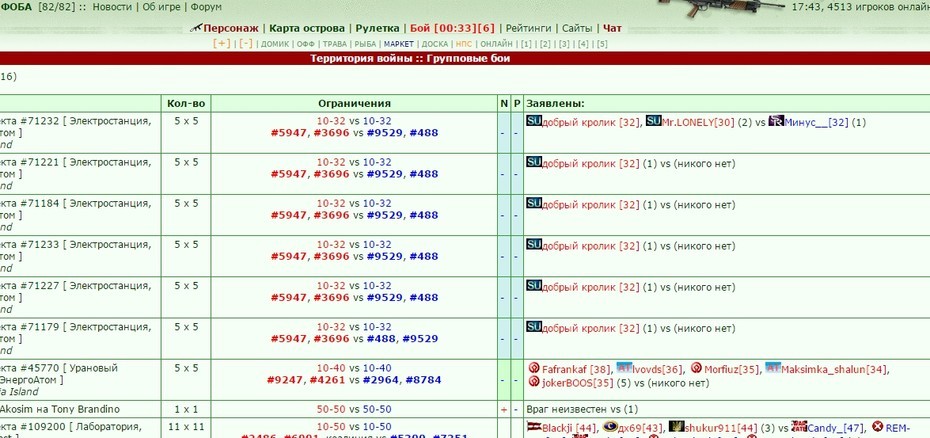This screenshot has width=930, height=438.
Task: Select quick slot [5]
Action: (602, 44)
